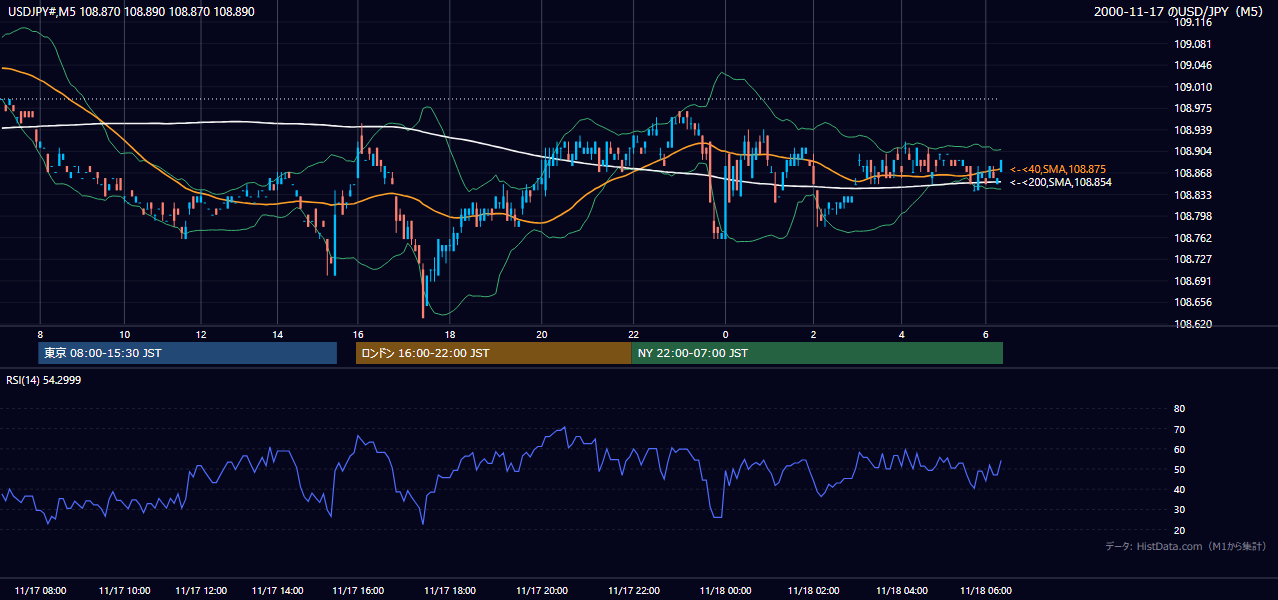Click the hour 22 tick on price chart
The width and height of the screenshot is (1278, 600).
pos(634,335)
